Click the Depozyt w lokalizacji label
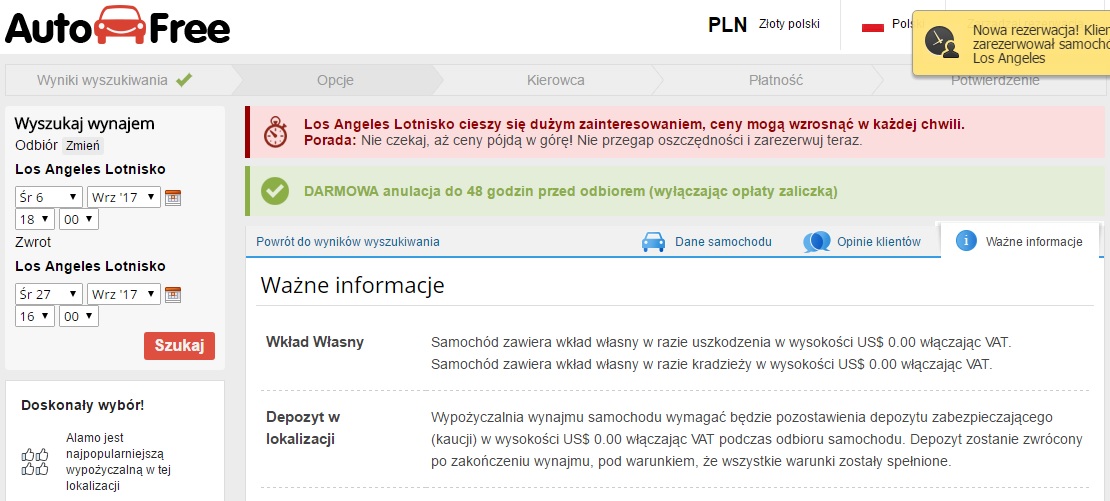The height and width of the screenshot is (501, 1110). tap(303, 428)
